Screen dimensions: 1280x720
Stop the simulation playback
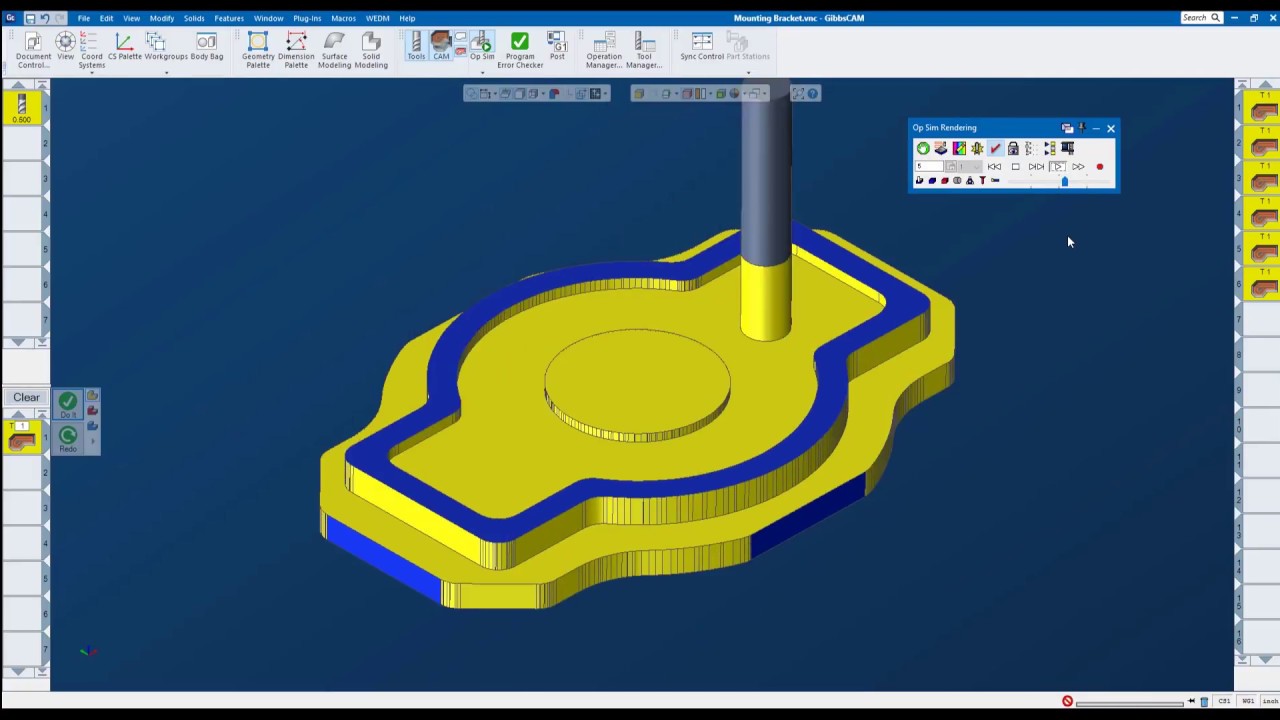(x=1015, y=167)
